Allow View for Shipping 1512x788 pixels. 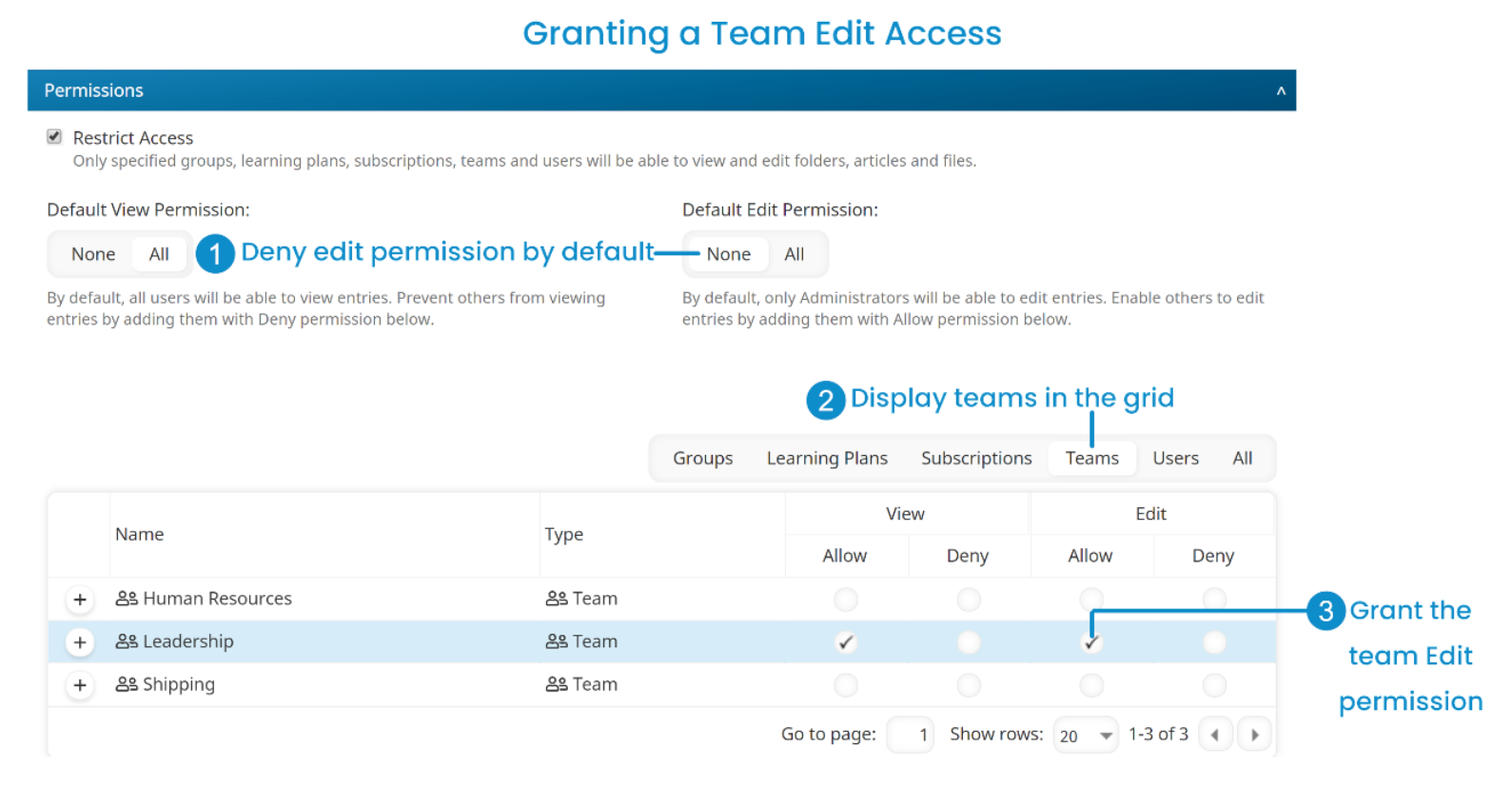(846, 685)
